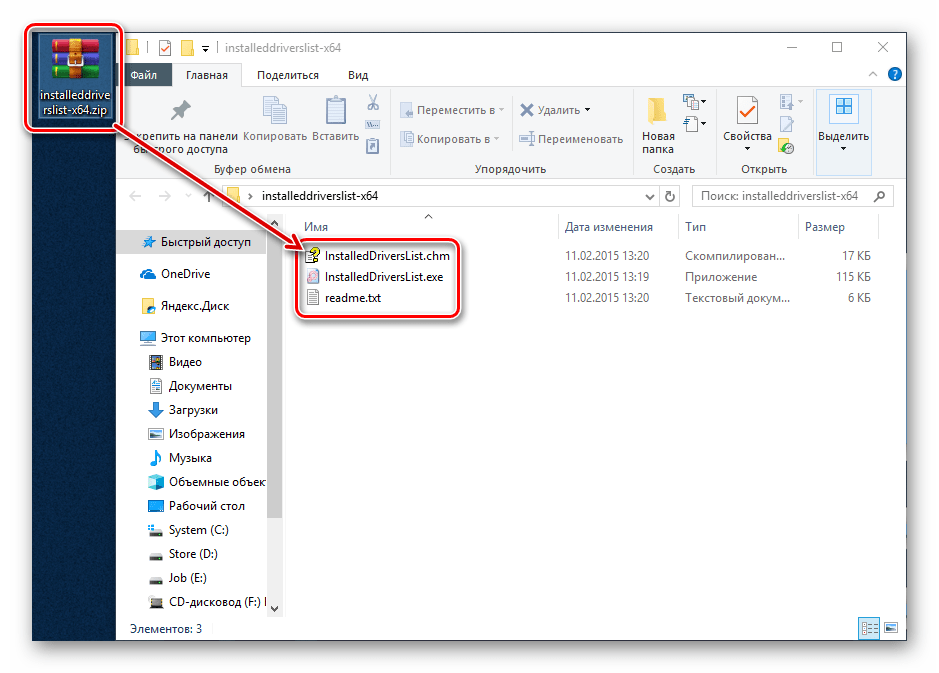Collapse the ribbon with the chevron

click(x=873, y=74)
